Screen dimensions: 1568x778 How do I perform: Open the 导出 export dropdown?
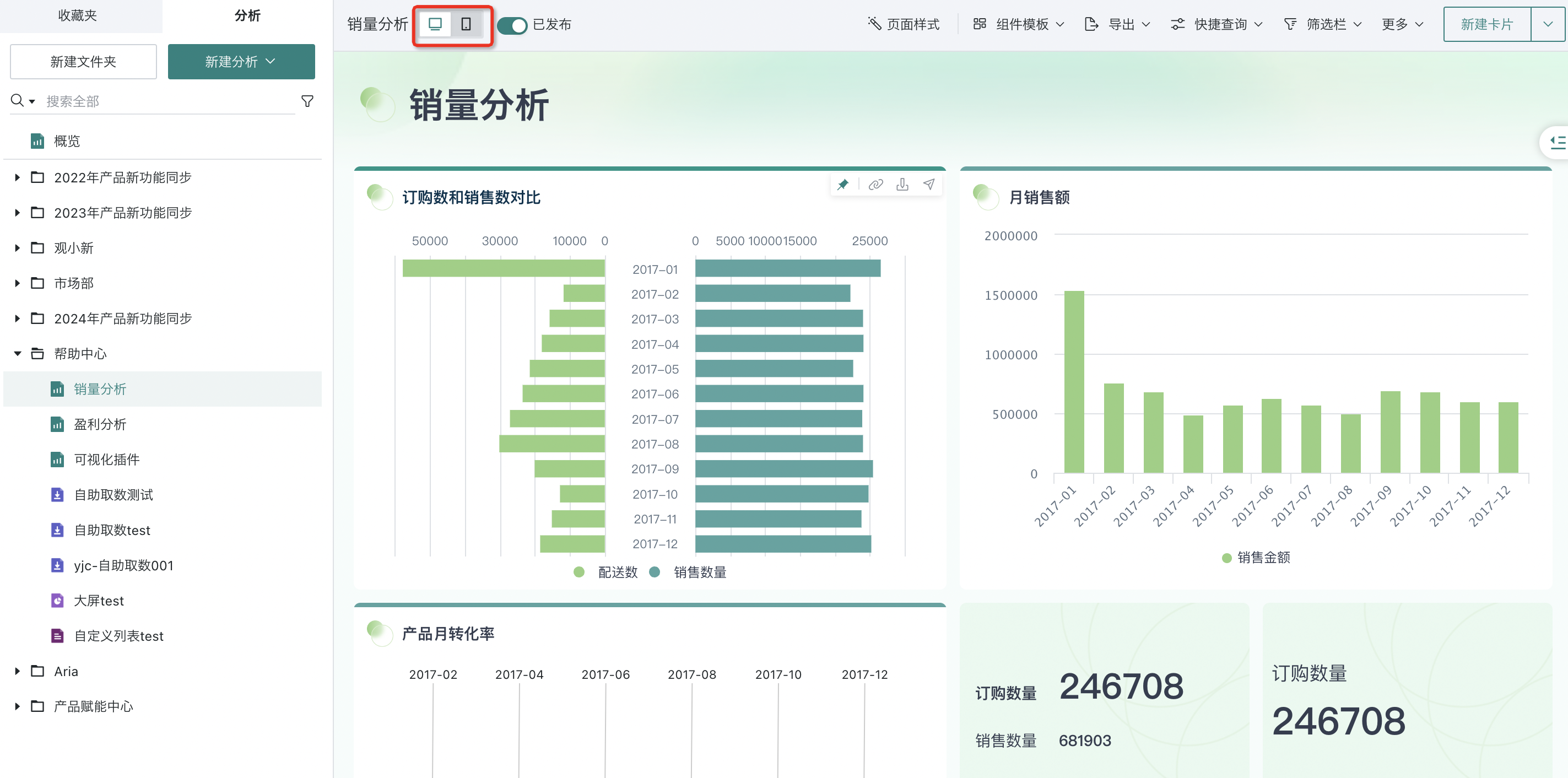tap(1117, 24)
